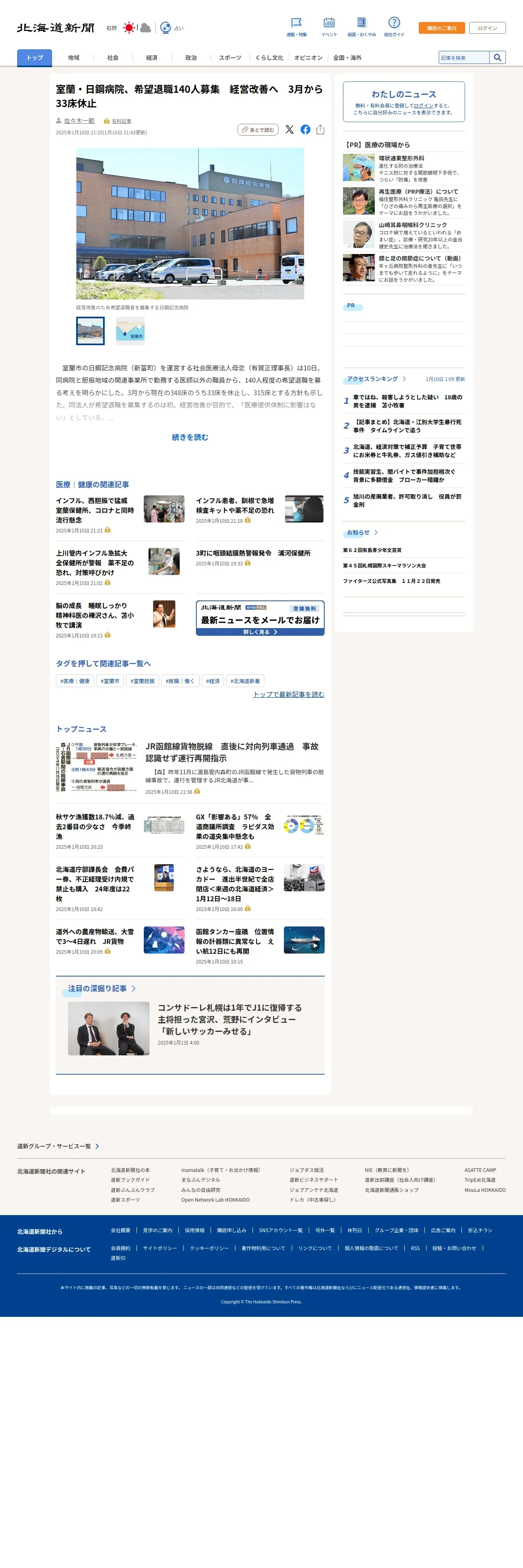Image resolution: width=523 pixels, height=1568 pixels.
Task: Open JR函館線貨物脱線 top news article
Action: (232, 752)
